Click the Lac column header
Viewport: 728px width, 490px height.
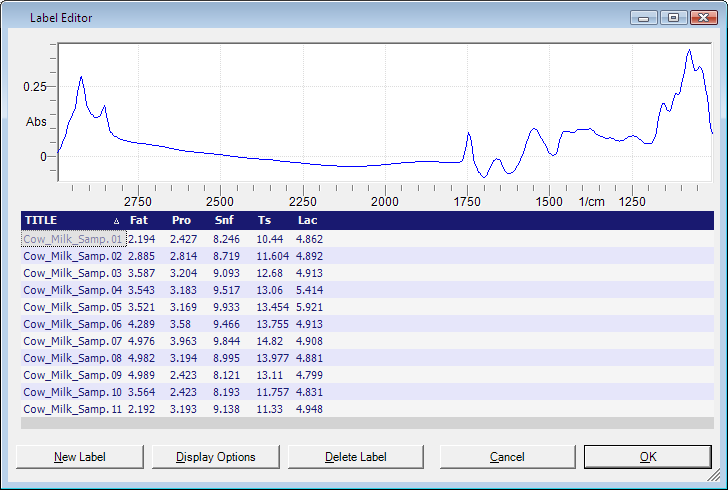(307, 220)
